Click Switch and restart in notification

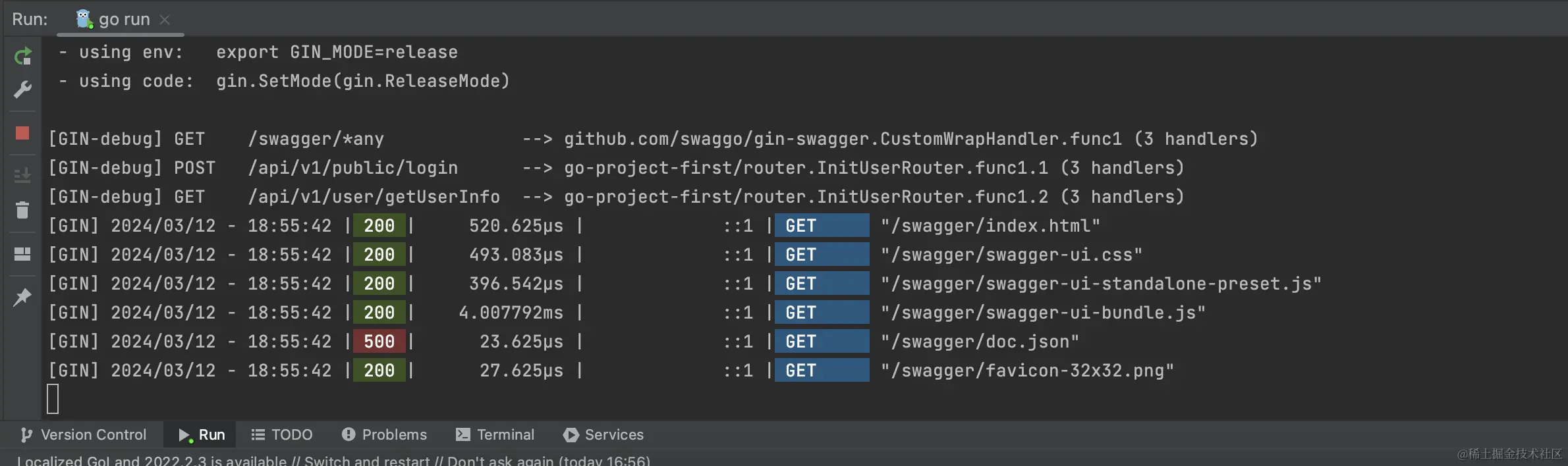coord(367,460)
